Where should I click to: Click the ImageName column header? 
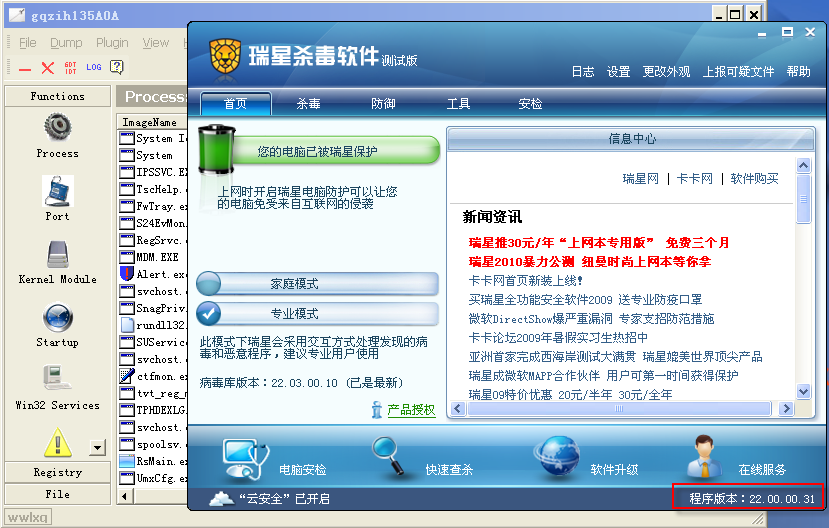(x=152, y=122)
